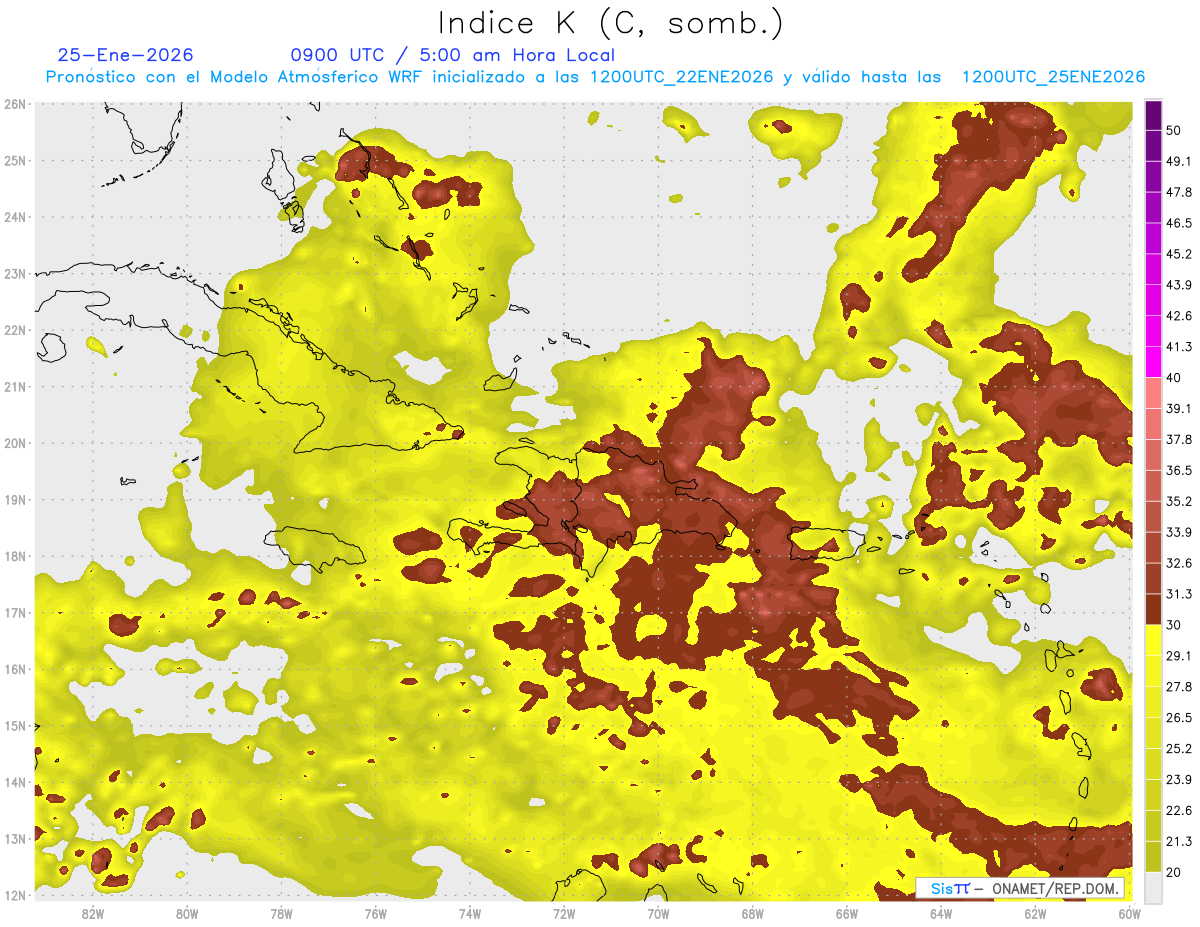This screenshot has width=1200, height=927.
Task: Click the 66W longitude label
Action: (x=847, y=913)
